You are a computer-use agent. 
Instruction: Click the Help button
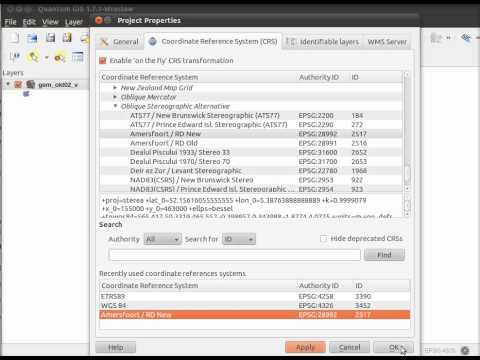point(115,347)
